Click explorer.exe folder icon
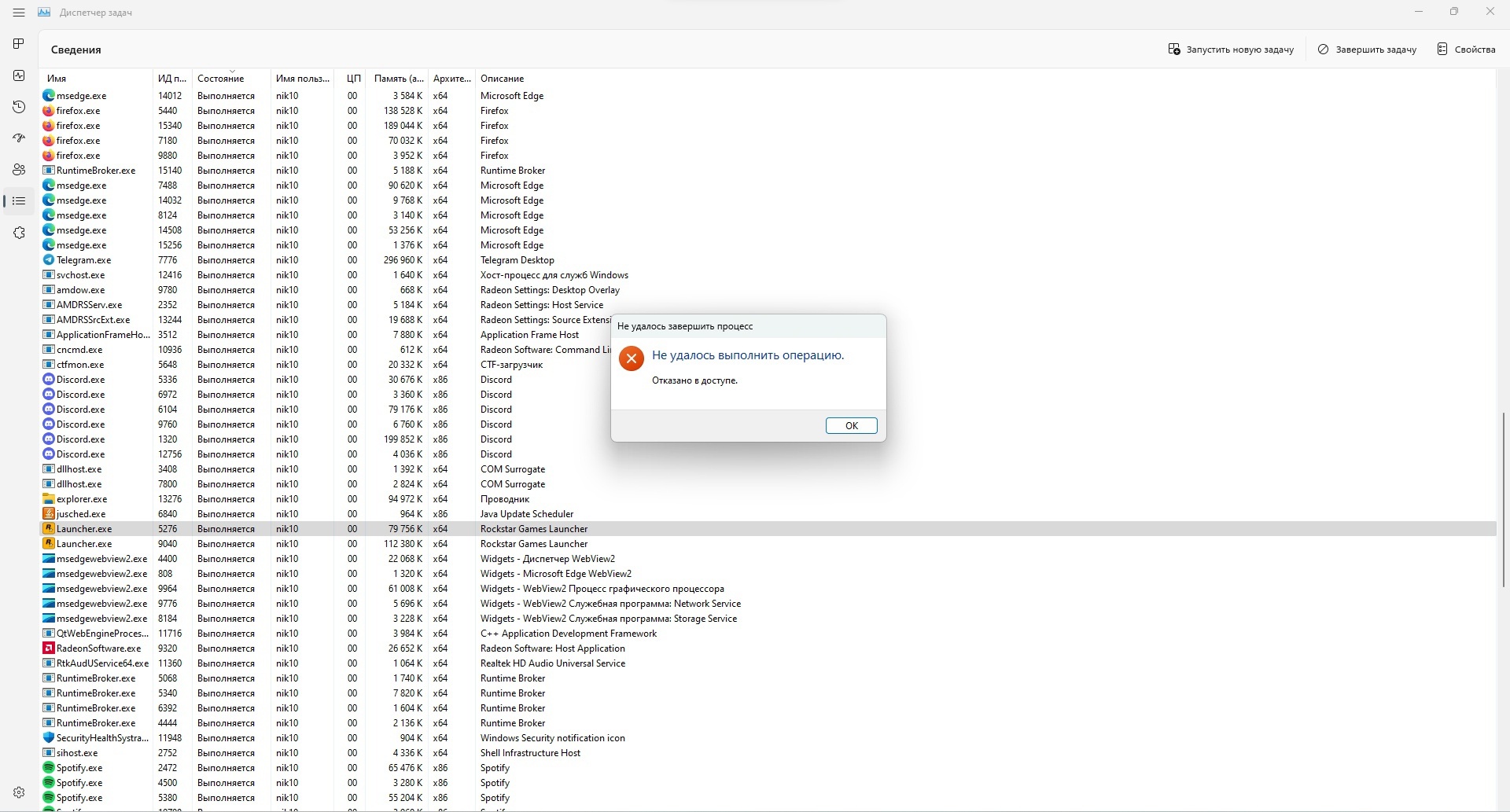The height and width of the screenshot is (812, 1510). 48,499
